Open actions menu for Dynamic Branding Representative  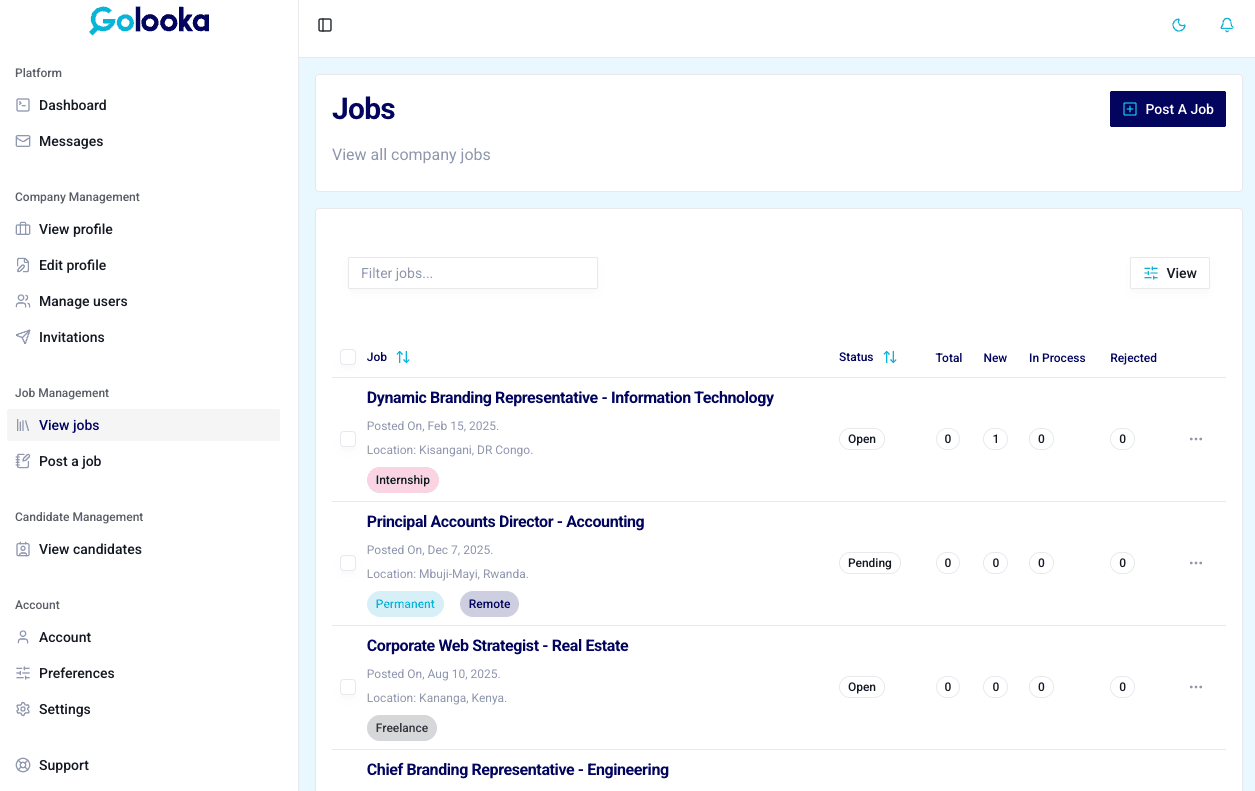[x=1196, y=439]
